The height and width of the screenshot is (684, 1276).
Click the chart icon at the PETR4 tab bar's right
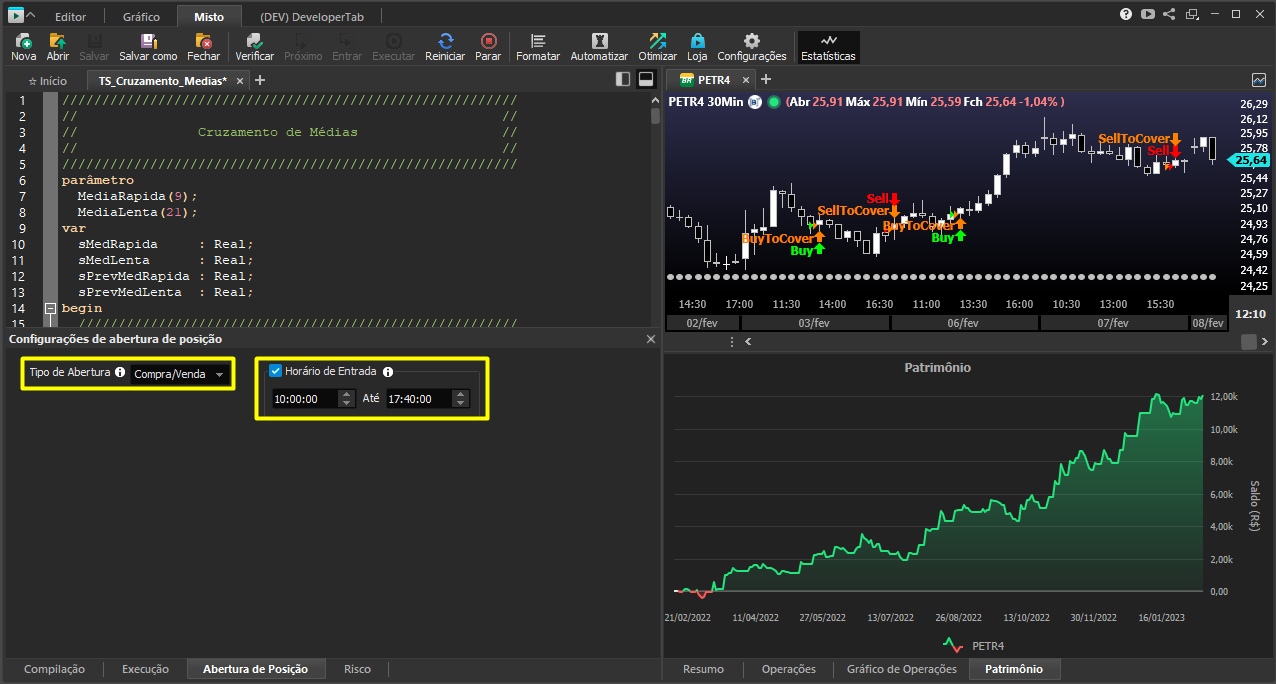1259,79
